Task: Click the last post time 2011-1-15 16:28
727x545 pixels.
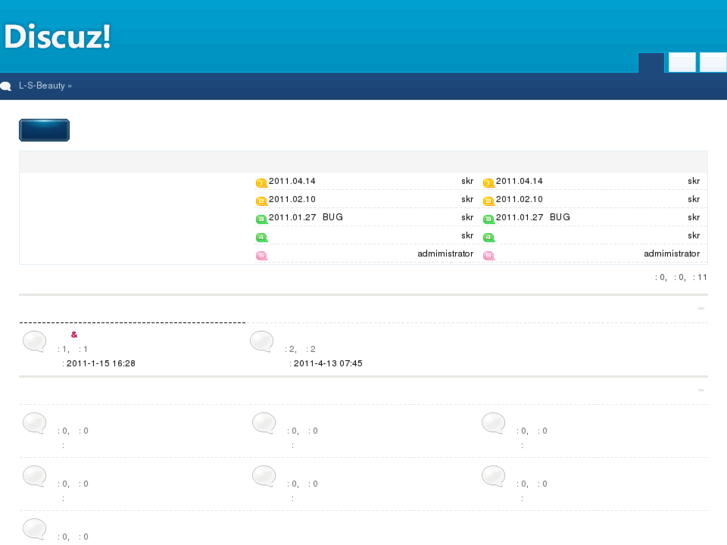Action: [101, 363]
